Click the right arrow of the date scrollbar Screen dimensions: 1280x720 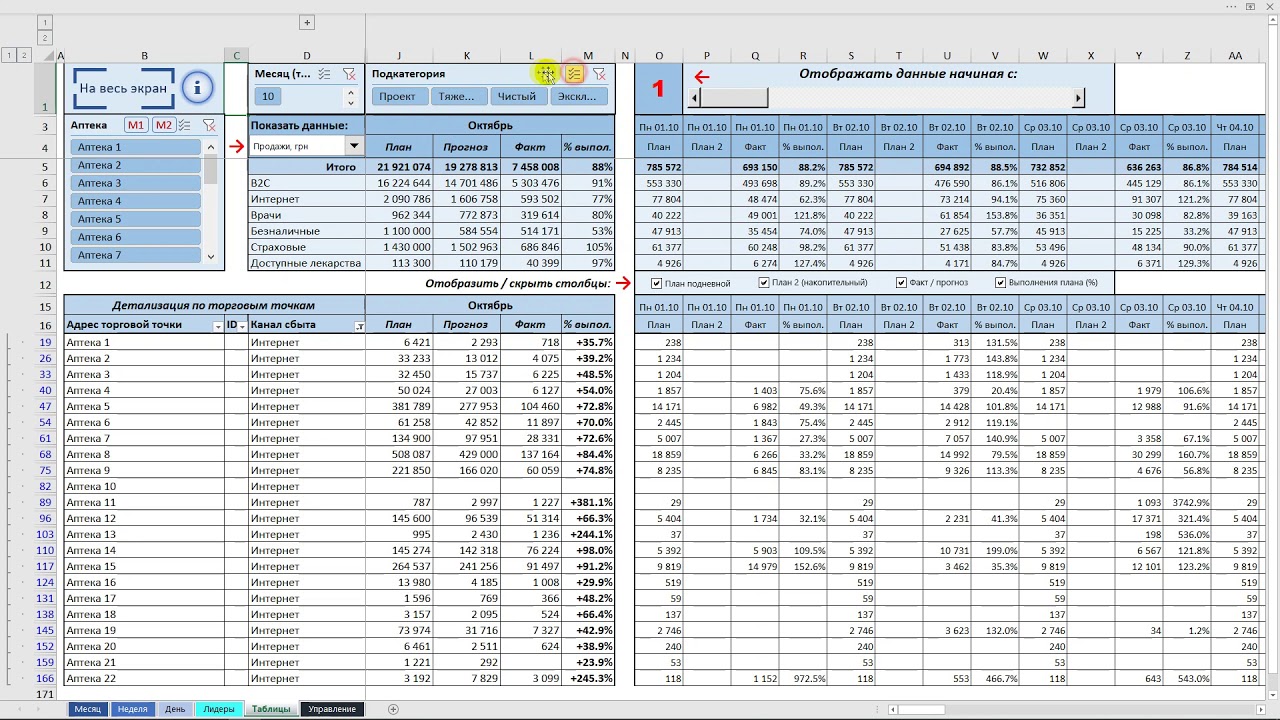pos(1078,97)
